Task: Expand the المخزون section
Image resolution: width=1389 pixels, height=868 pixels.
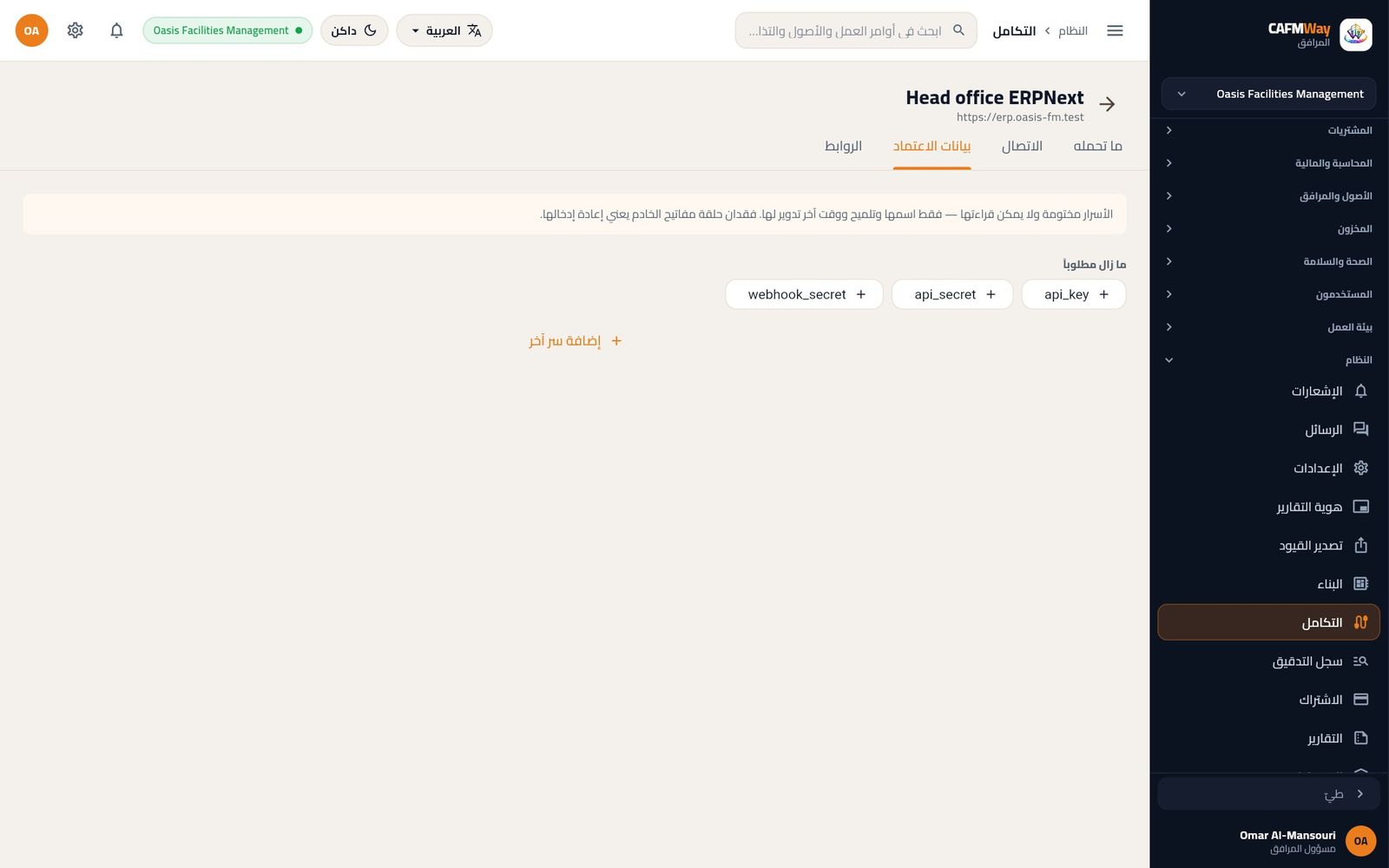Action: [1268, 229]
